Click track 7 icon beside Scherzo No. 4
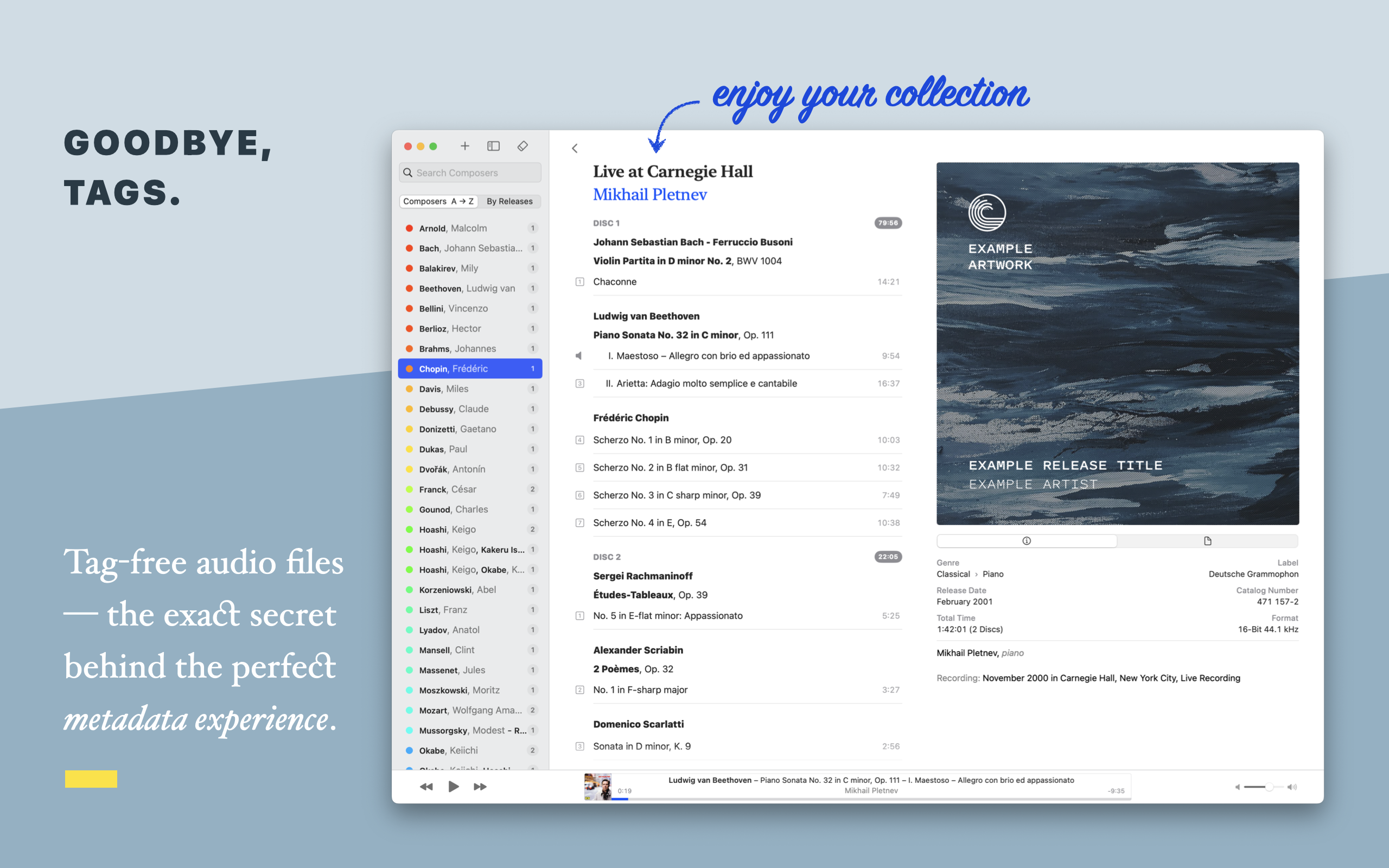Image resolution: width=1389 pixels, height=868 pixels. [x=579, y=523]
